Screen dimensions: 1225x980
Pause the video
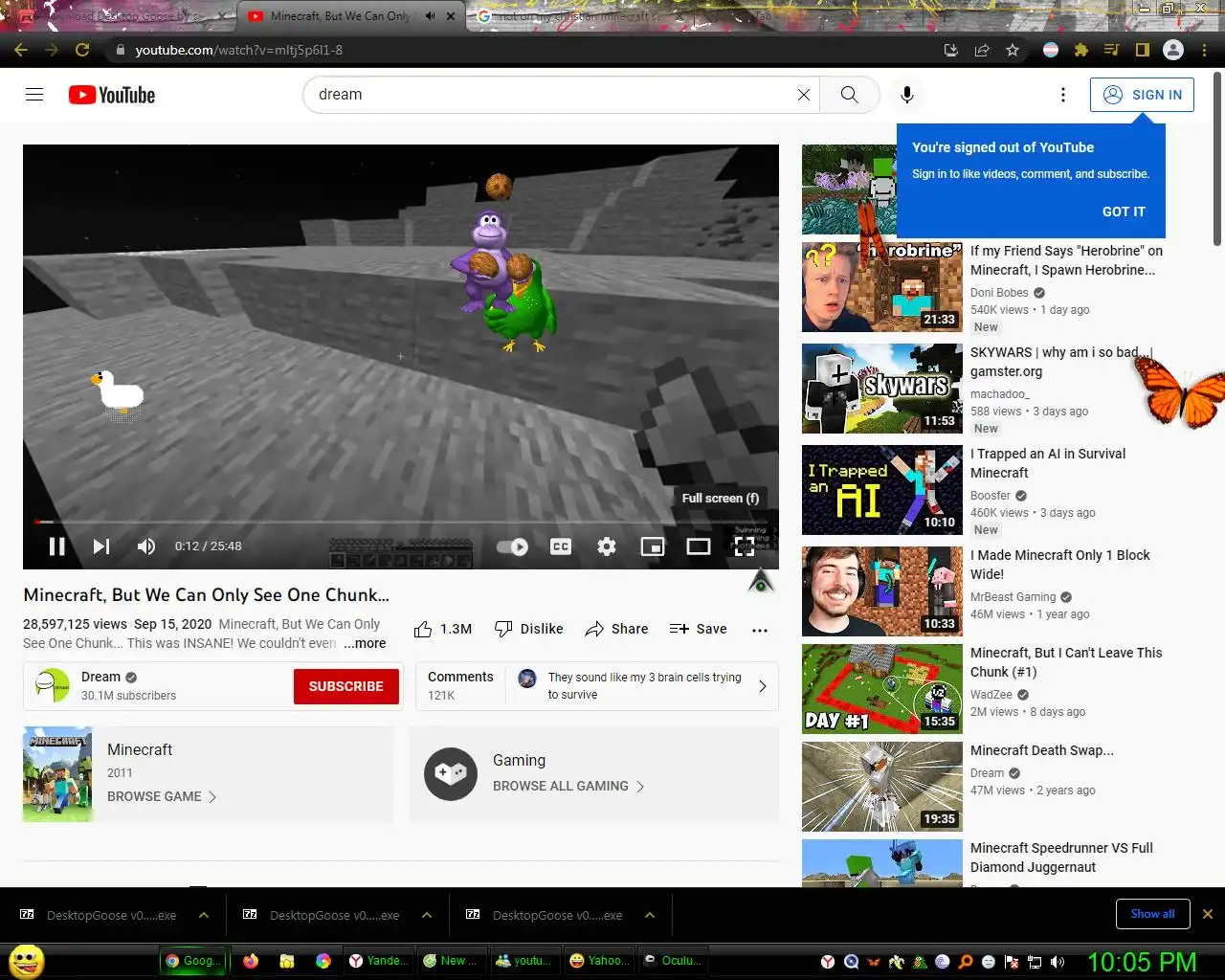click(57, 546)
